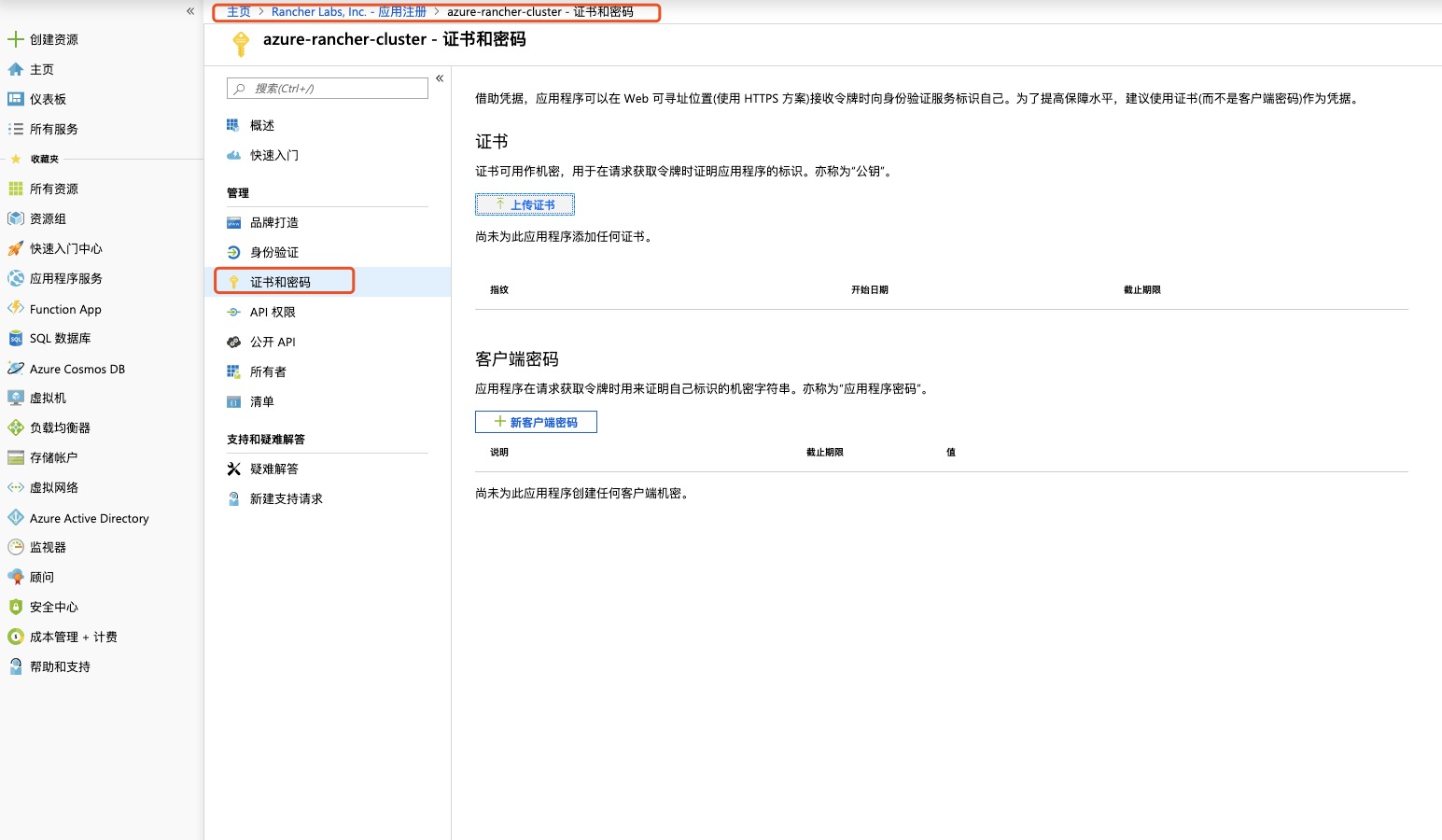The height and width of the screenshot is (840, 1442).
Task: Click the home icon next to 主页
Action: (15, 69)
